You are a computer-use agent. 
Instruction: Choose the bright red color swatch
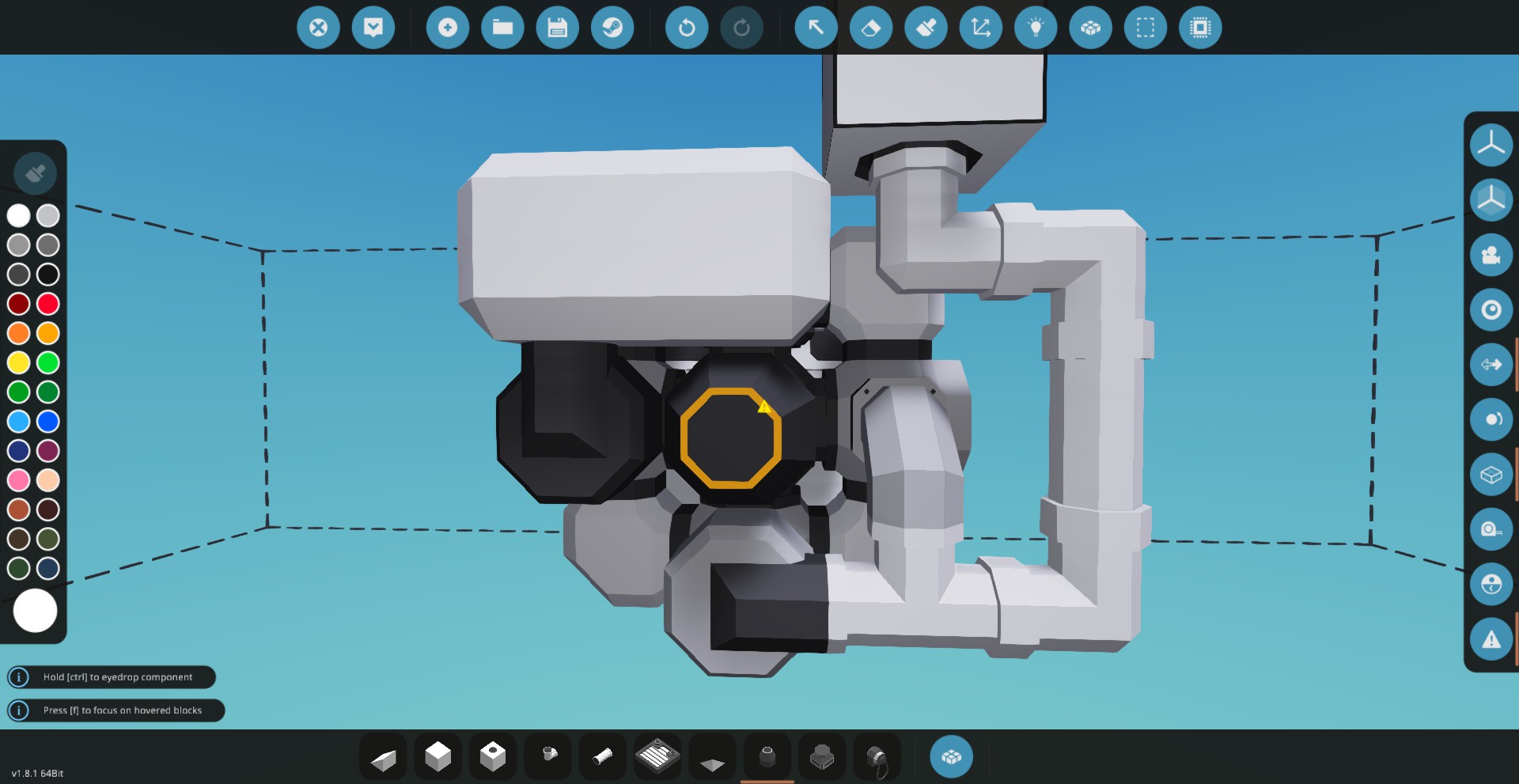pos(48,304)
